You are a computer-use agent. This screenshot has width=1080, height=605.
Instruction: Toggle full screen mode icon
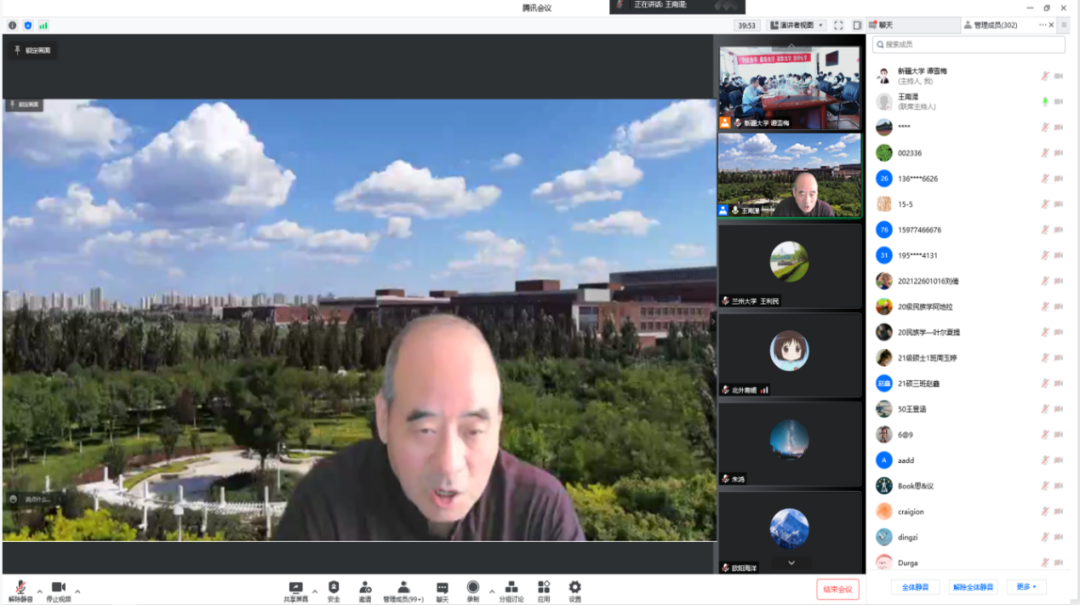(838, 25)
